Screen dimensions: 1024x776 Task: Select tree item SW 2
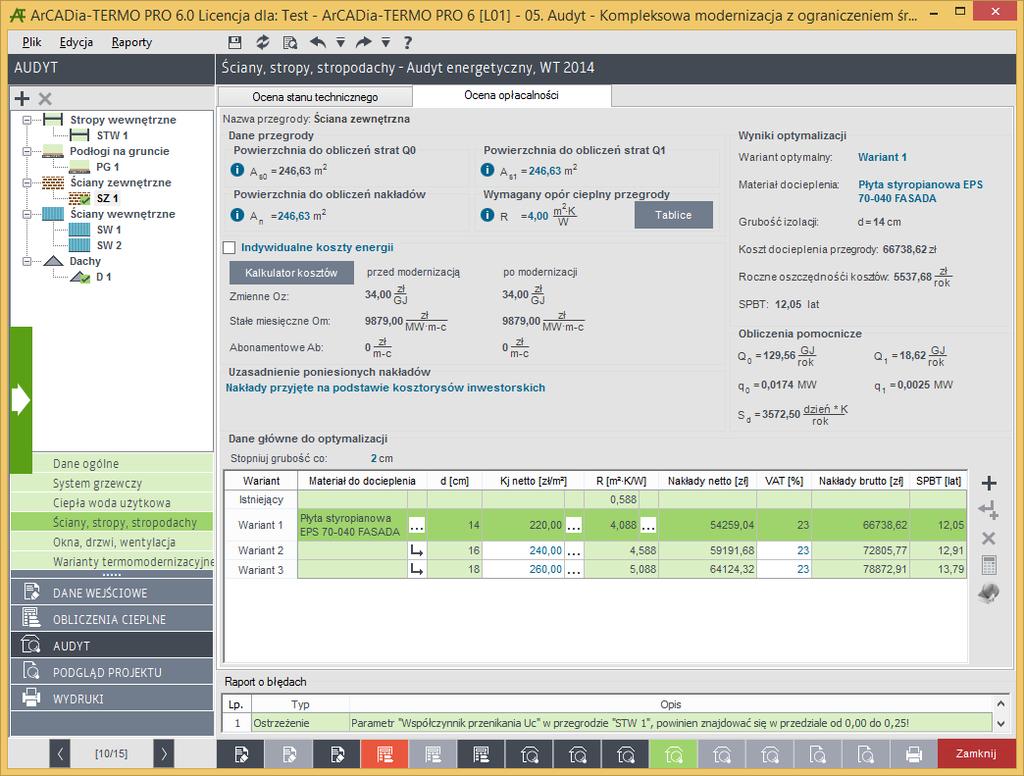tap(109, 246)
